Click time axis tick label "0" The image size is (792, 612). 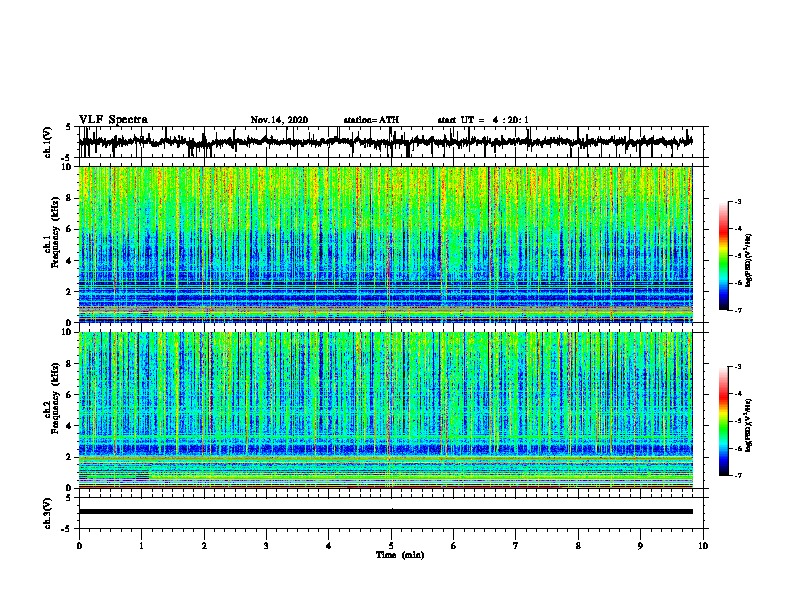[79, 546]
